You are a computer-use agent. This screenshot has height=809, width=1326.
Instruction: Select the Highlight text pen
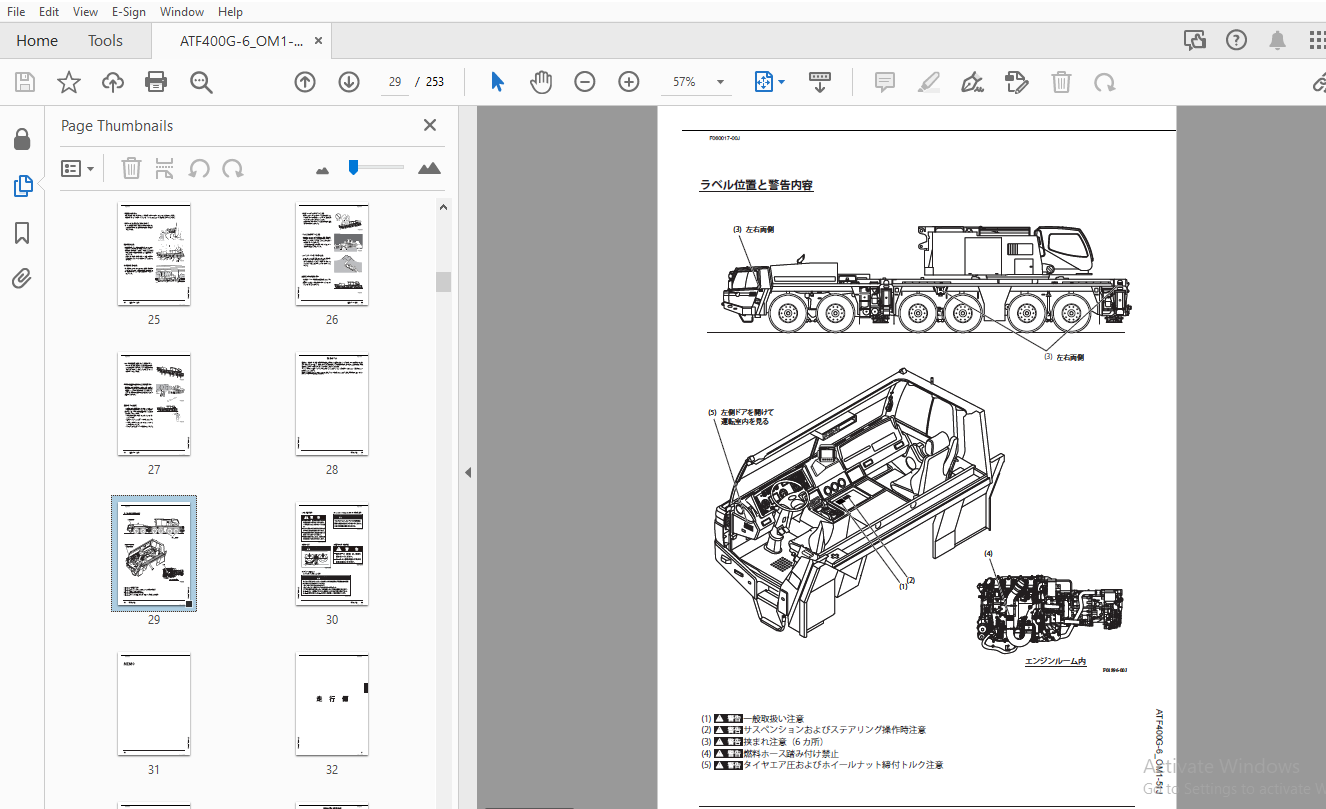929,82
